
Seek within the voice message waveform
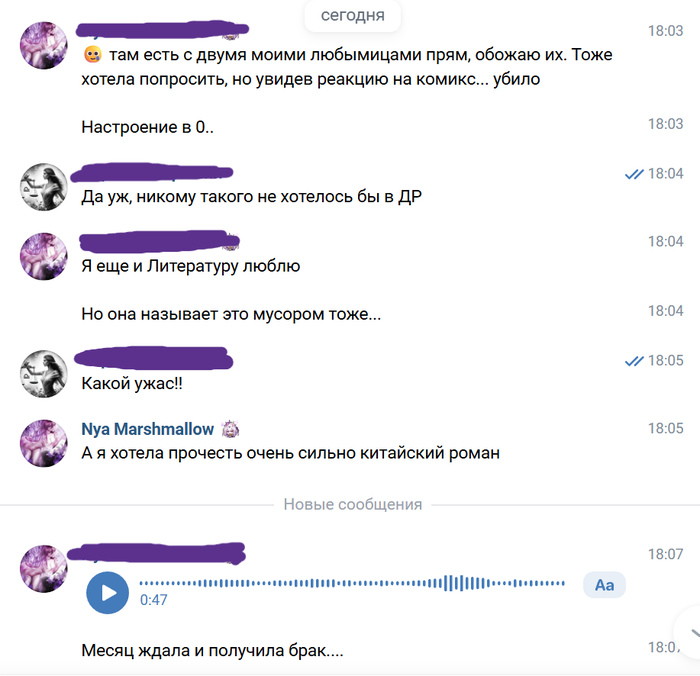tap(352, 583)
